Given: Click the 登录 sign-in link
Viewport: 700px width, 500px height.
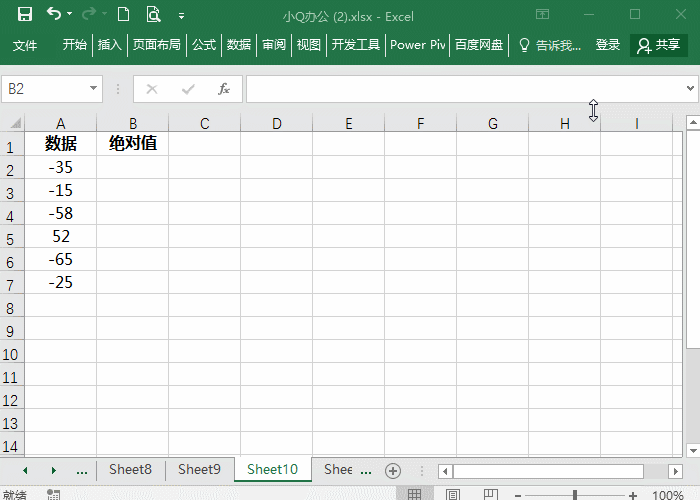Looking at the screenshot, I should pyautogui.click(x=608, y=45).
